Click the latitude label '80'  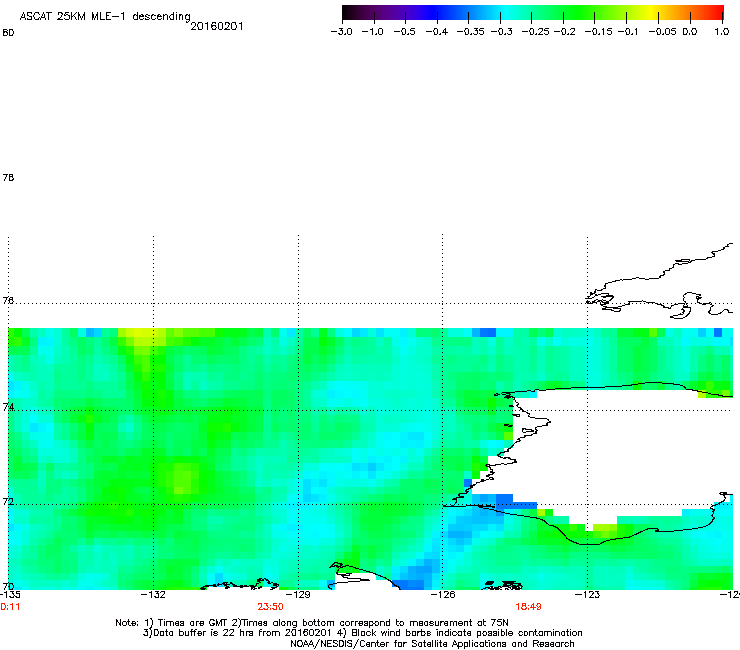8,33
